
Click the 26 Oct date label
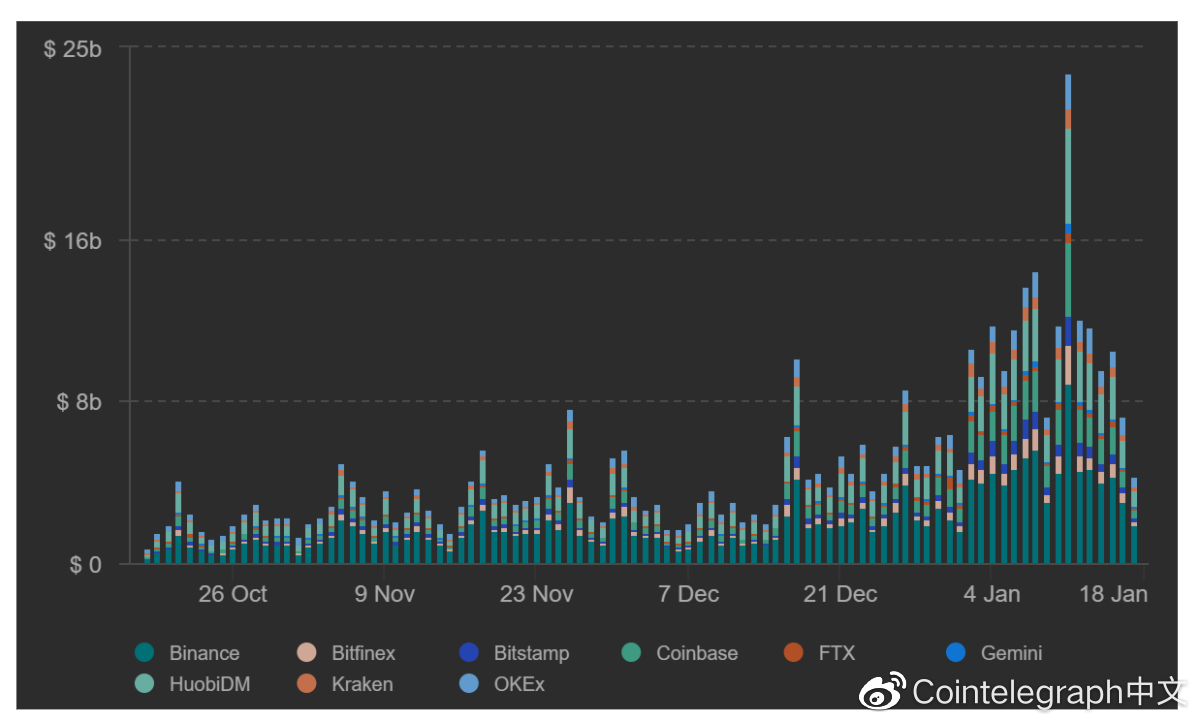232,594
